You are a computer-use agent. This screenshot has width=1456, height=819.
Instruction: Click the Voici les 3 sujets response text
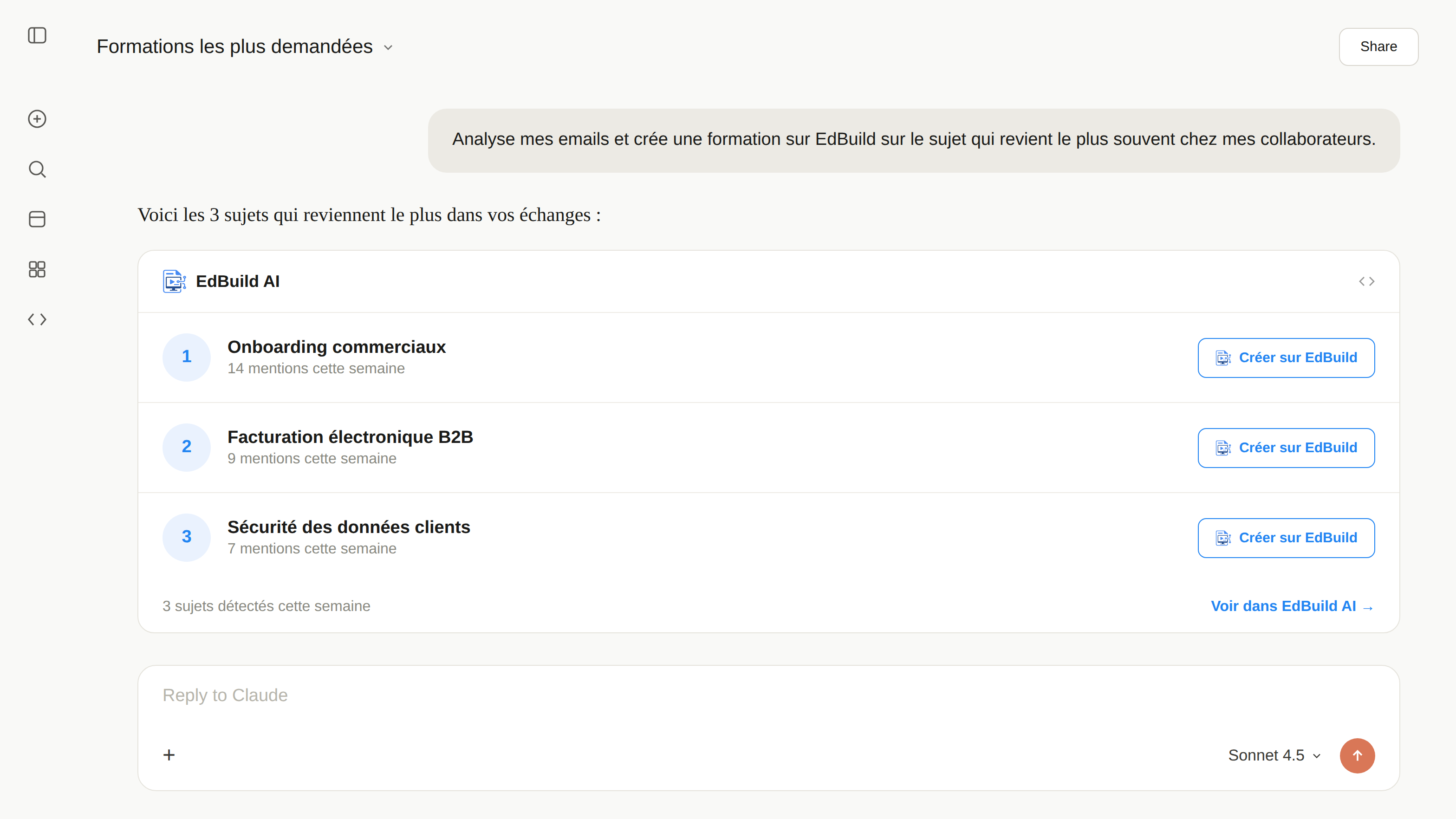(x=369, y=215)
